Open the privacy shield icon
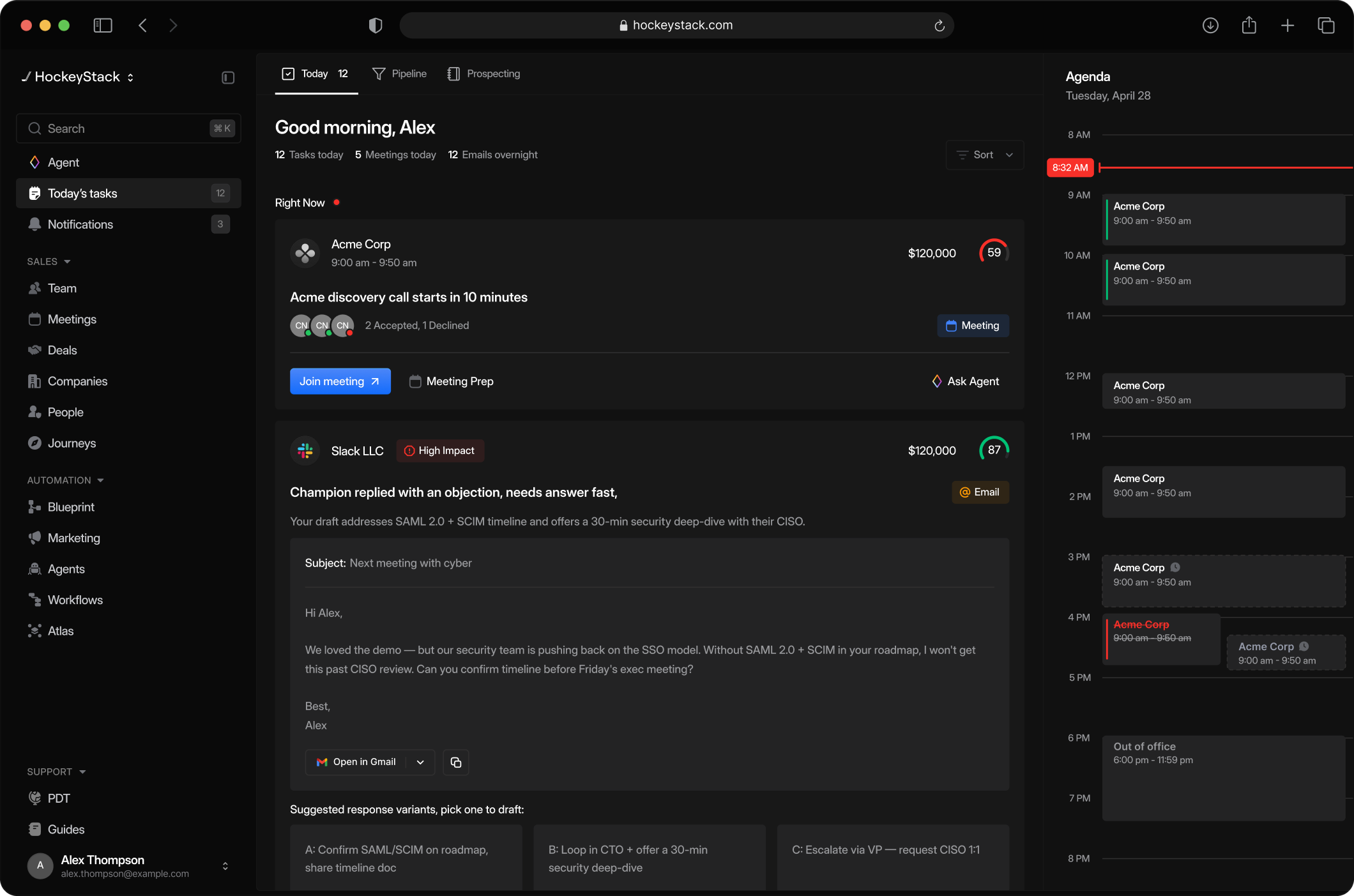The image size is (1354, 896). click(x=376, y=26)
